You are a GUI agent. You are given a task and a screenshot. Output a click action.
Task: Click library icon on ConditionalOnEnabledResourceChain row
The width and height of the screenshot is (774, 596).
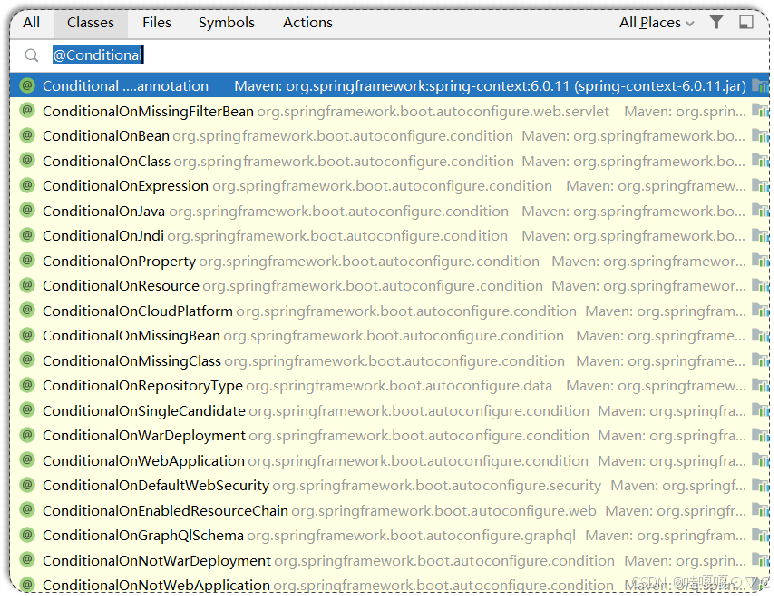pyautogui.click(x=760, y=510)
